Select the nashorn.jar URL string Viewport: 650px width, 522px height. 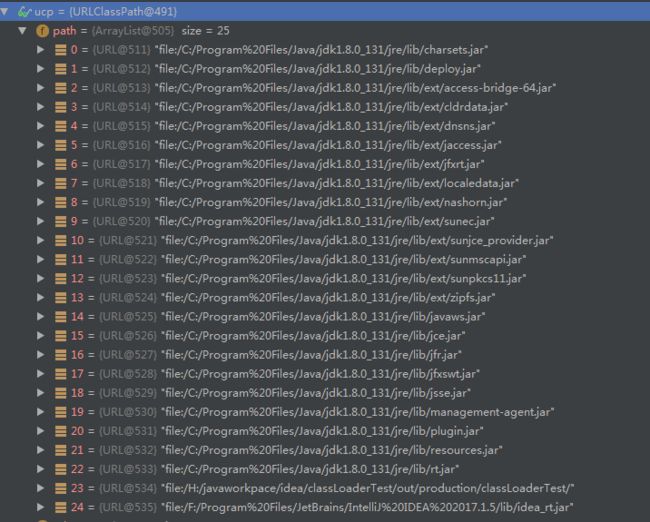click(331, 202)
